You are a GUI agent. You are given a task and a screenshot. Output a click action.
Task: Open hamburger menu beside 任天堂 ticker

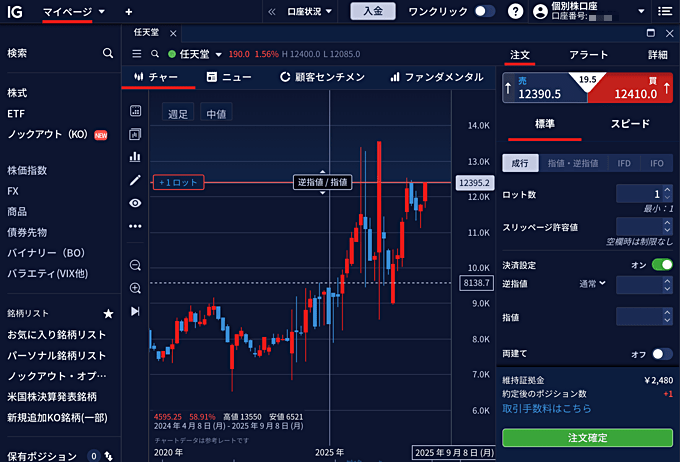pyautogui.click(x=137, y=54)
